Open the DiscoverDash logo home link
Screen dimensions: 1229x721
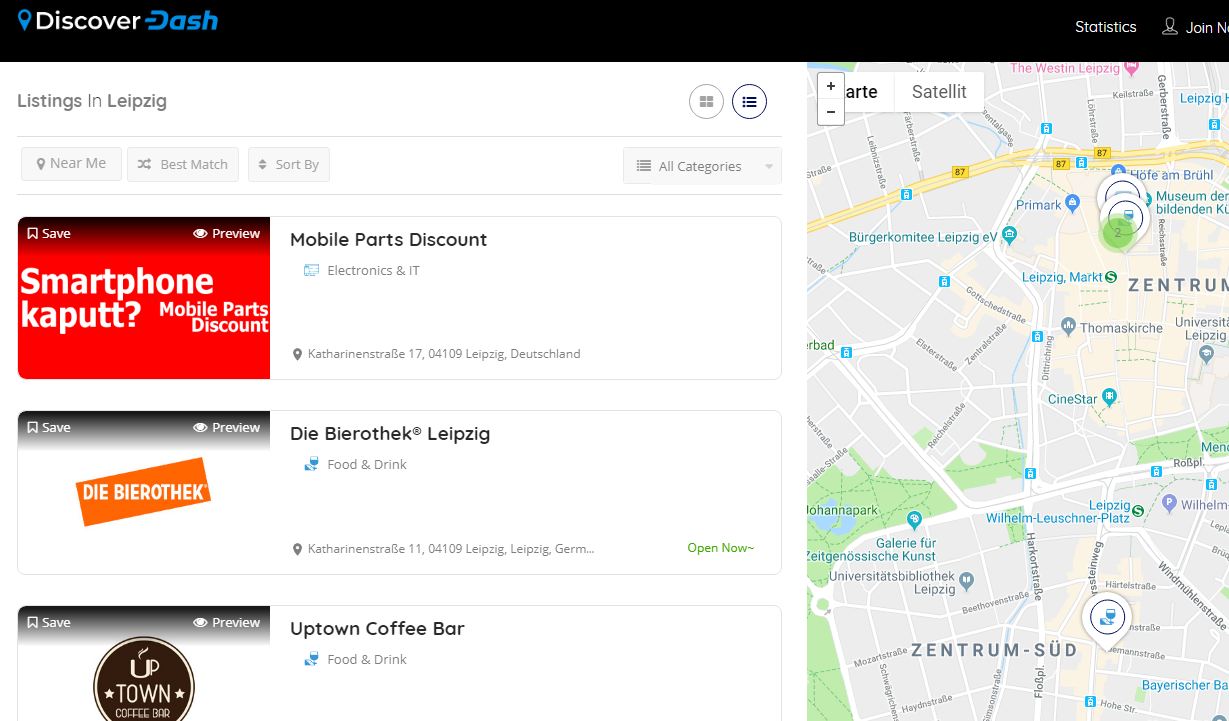[x=118, y=21]
